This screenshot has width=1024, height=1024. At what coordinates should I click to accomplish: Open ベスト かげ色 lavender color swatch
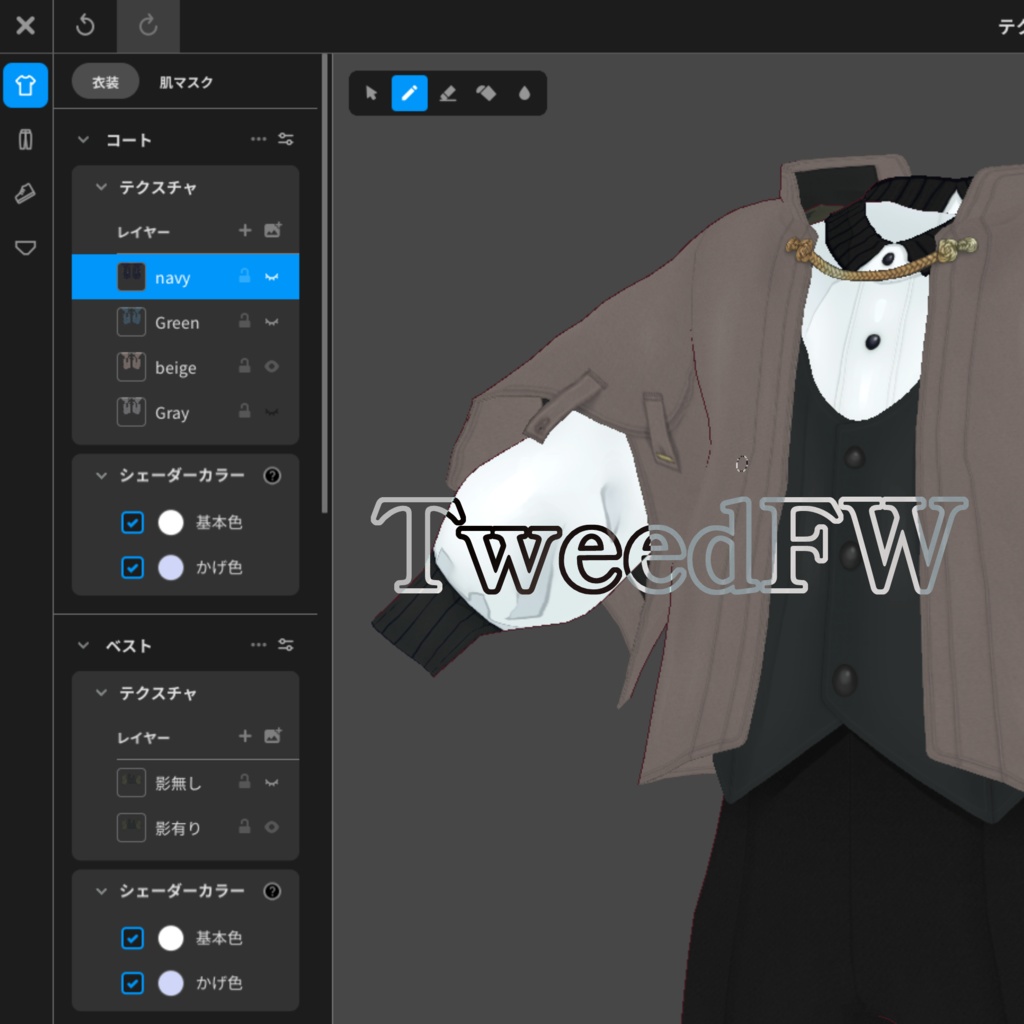(171, 983)
